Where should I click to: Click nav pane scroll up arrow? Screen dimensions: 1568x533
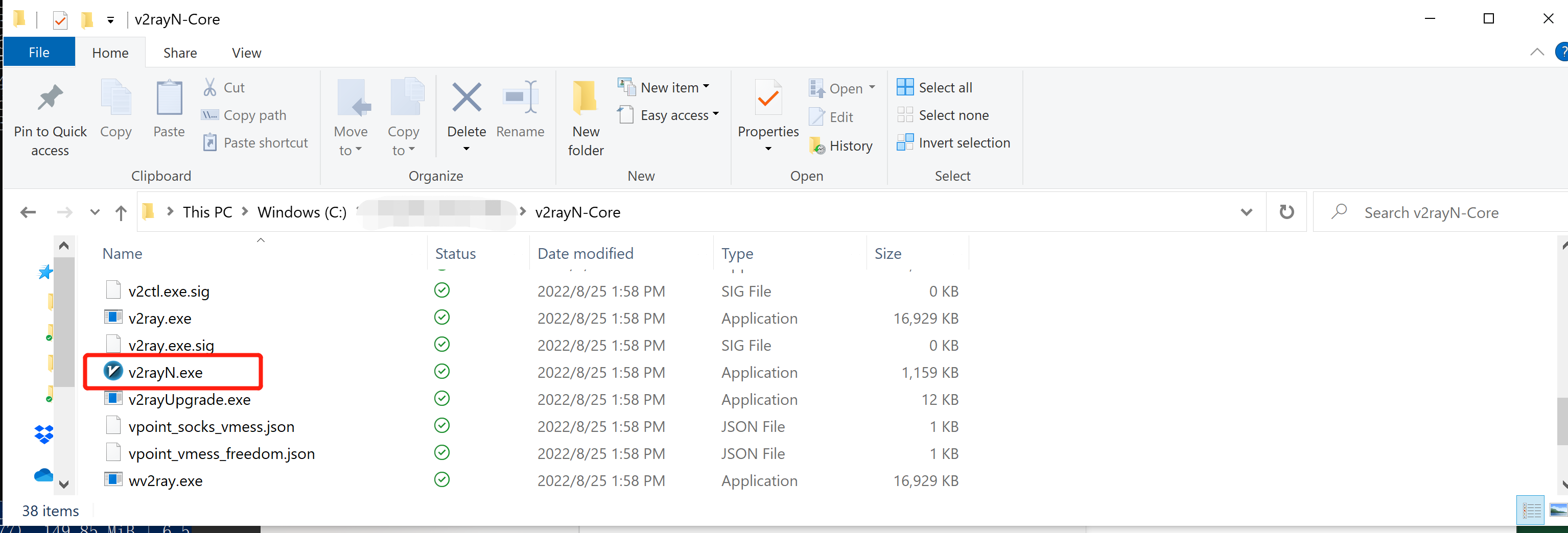coord(64,246)
